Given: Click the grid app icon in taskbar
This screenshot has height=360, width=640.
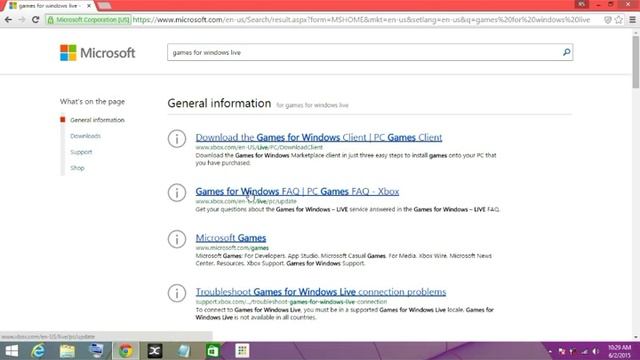Looking at the screenshot, I should (242, 351).
